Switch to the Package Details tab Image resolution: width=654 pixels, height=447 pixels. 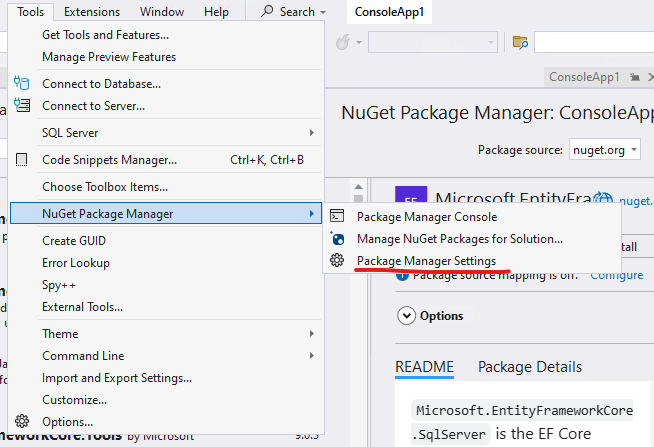pos(530,367)
